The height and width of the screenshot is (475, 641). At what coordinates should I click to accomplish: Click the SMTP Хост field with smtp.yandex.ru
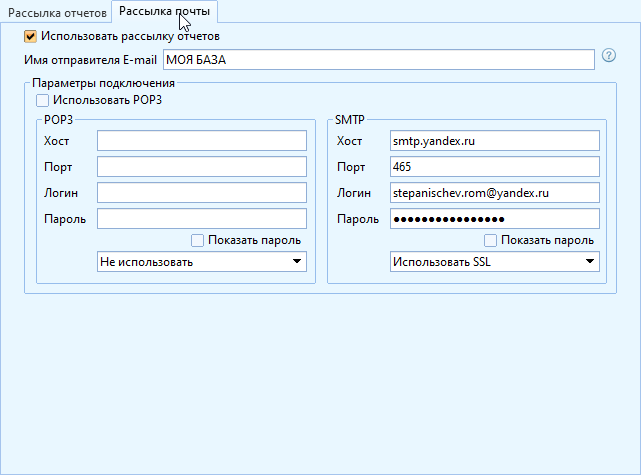click(494, 141)
